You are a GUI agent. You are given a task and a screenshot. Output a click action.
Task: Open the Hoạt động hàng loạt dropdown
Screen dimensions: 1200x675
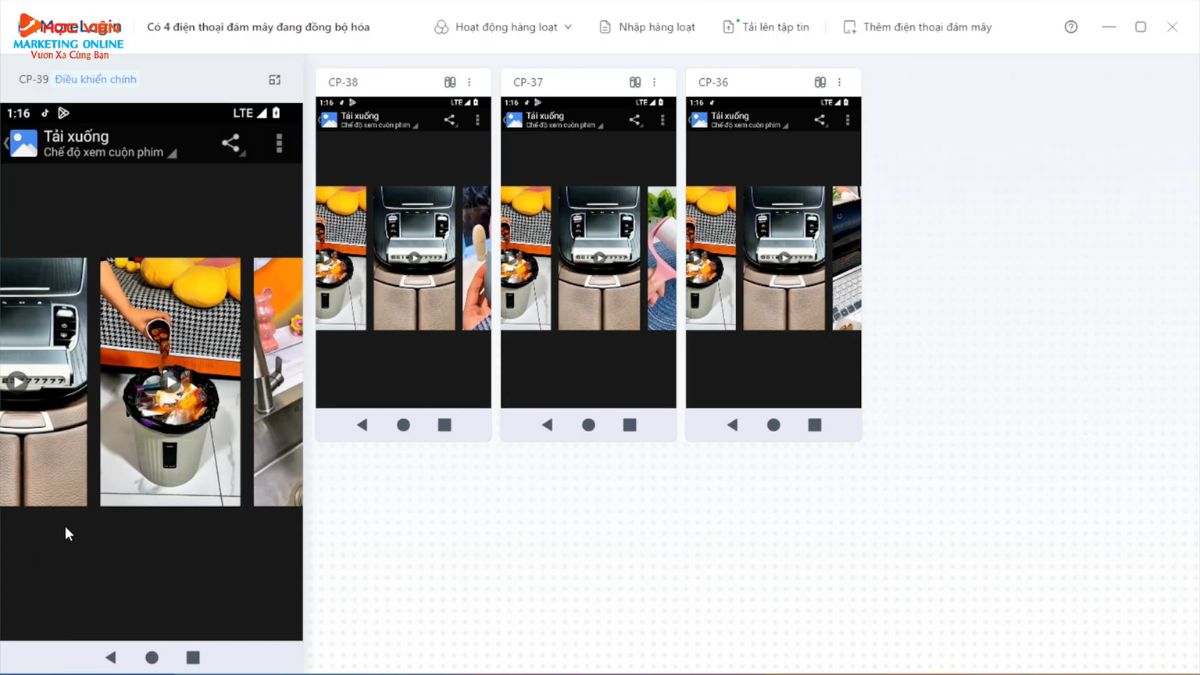pos(503,27)
